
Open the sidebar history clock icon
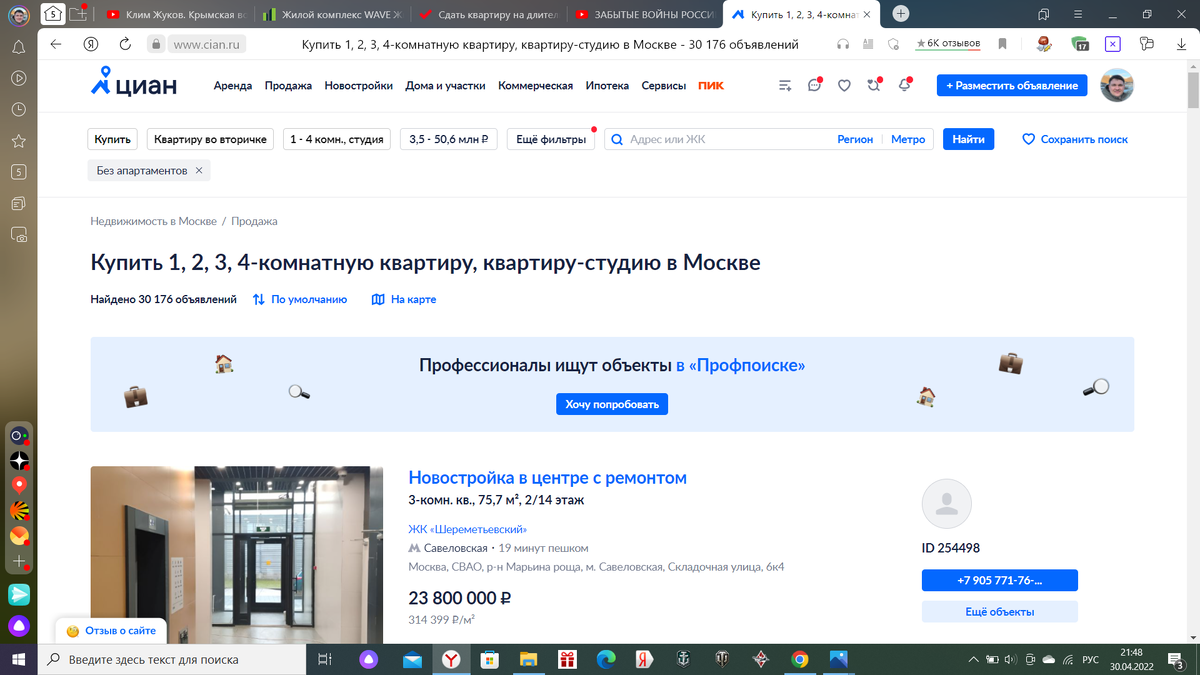click(x=18, y=109)
